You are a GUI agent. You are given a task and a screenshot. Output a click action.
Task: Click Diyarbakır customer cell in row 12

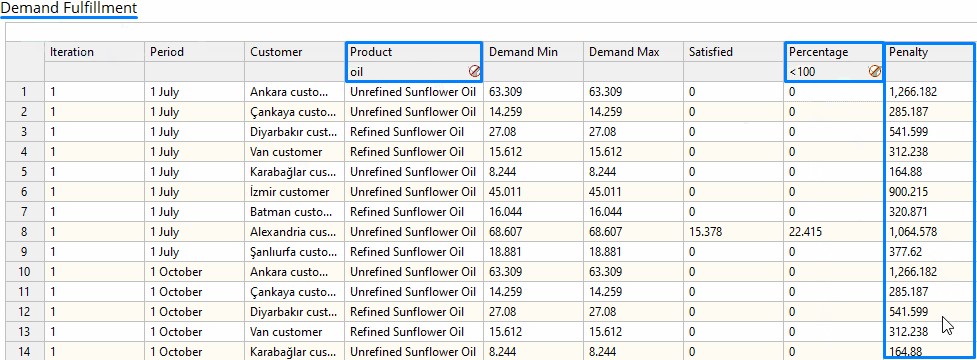point(295,311)
